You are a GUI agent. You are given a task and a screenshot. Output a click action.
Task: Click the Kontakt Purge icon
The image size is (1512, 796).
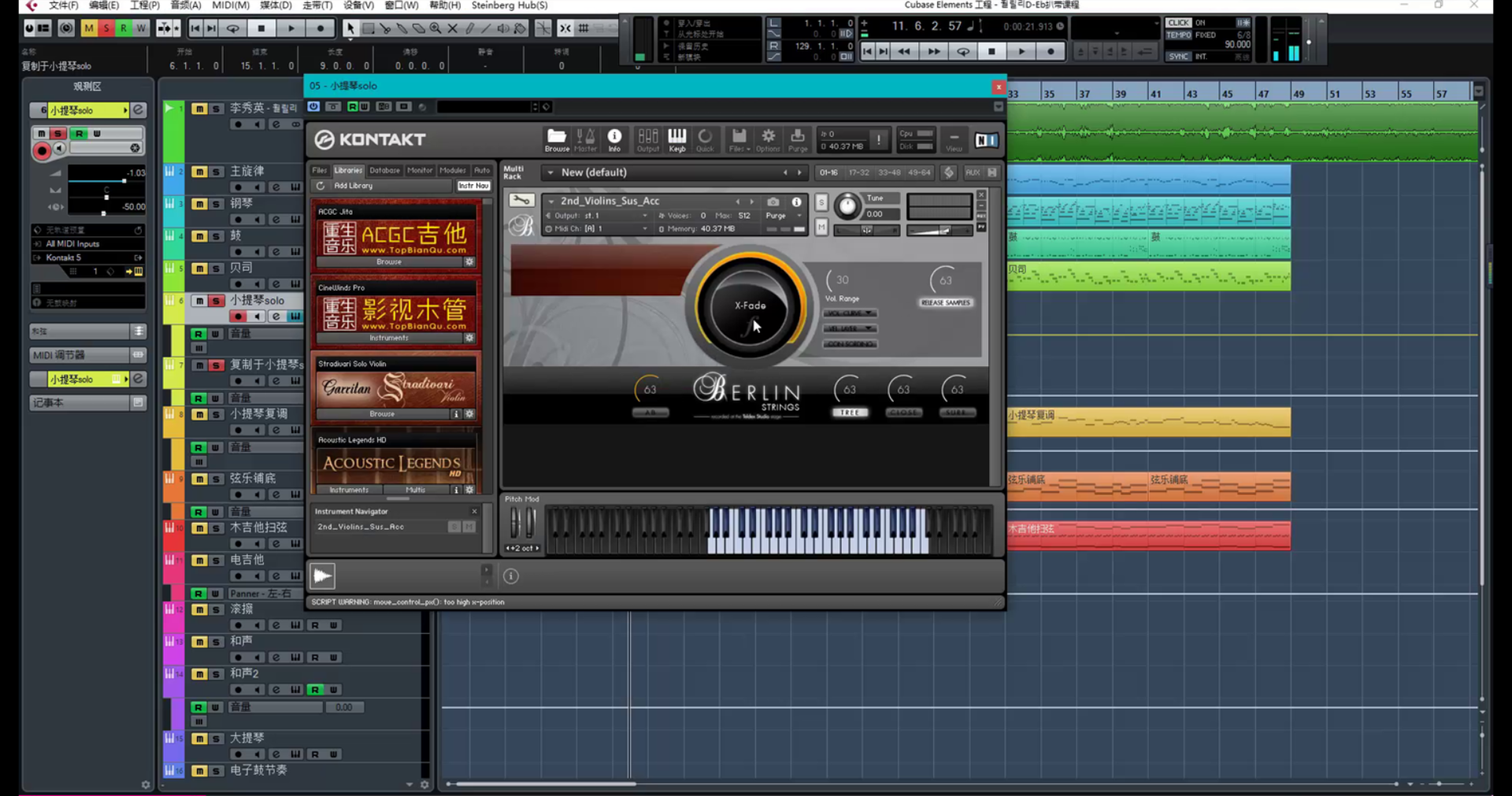798,140
